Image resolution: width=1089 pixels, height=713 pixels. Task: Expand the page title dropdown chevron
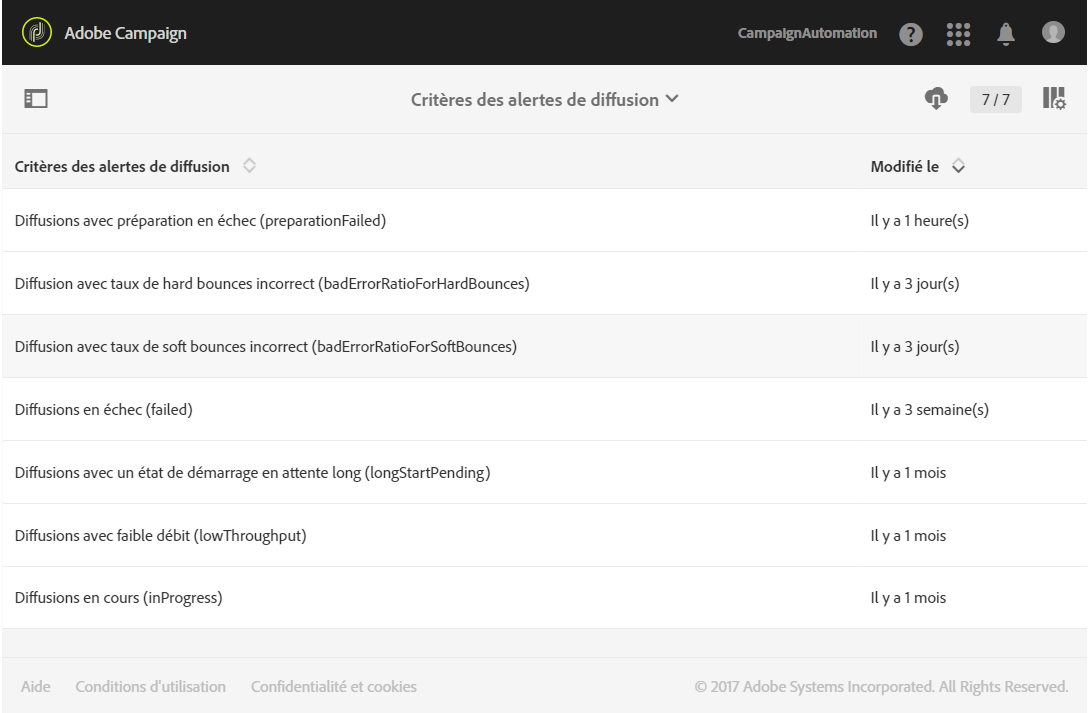(x=672, y=100)
